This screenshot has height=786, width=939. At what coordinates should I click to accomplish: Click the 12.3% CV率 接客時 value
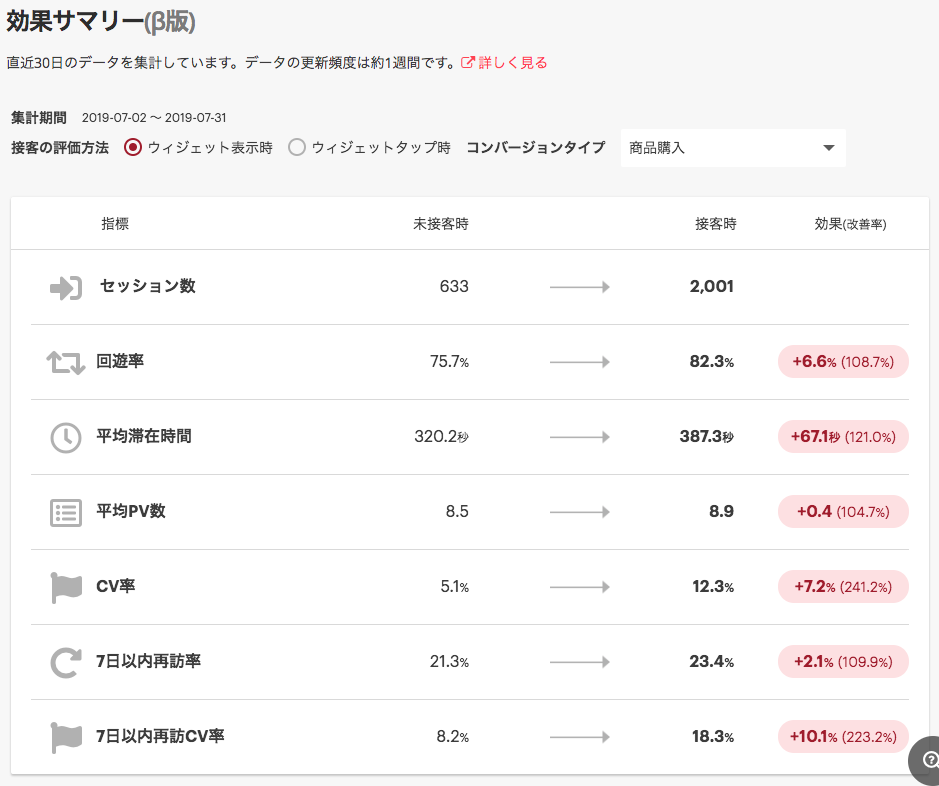713,587
